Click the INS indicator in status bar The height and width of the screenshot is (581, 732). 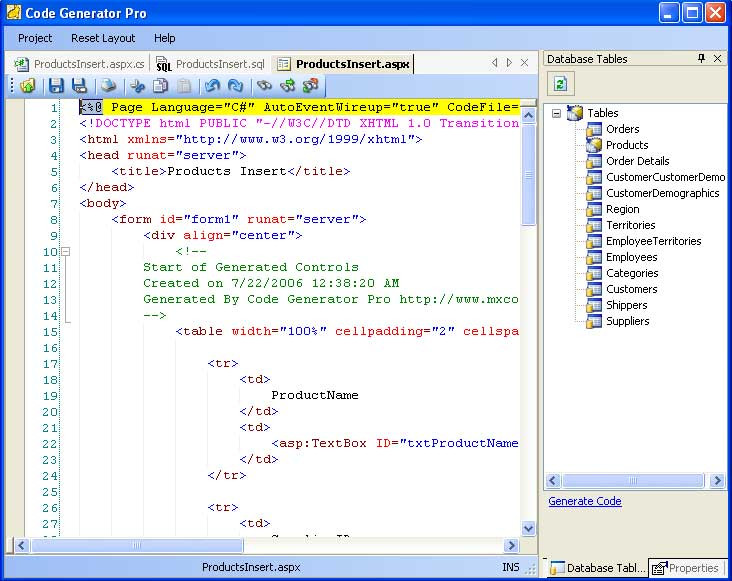point(511,567)
